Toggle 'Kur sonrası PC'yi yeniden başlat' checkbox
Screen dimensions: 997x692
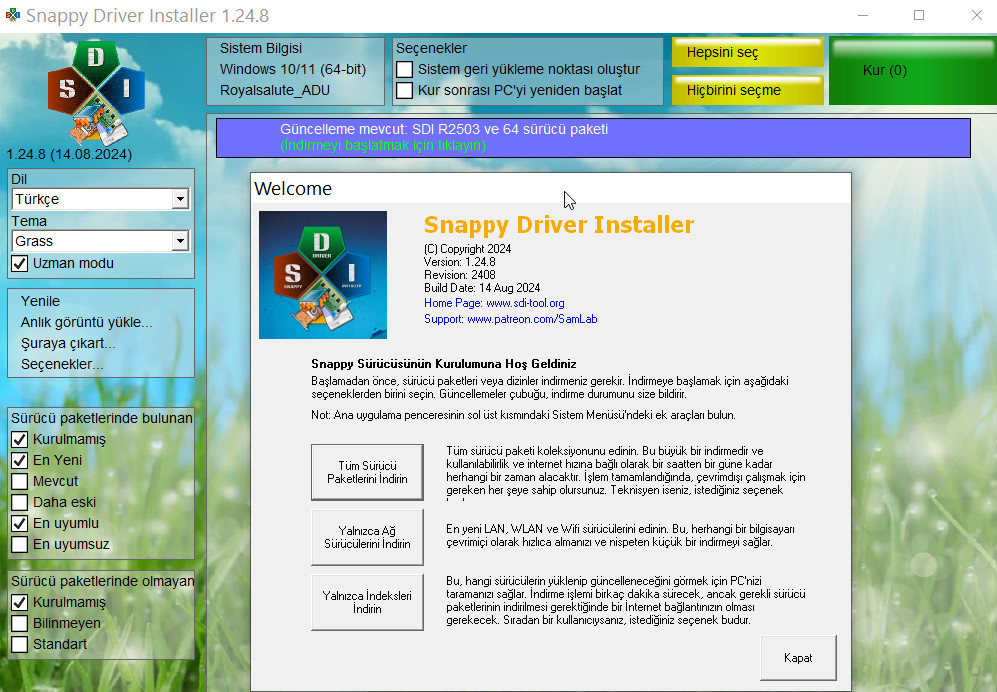[x=404, y=90]
